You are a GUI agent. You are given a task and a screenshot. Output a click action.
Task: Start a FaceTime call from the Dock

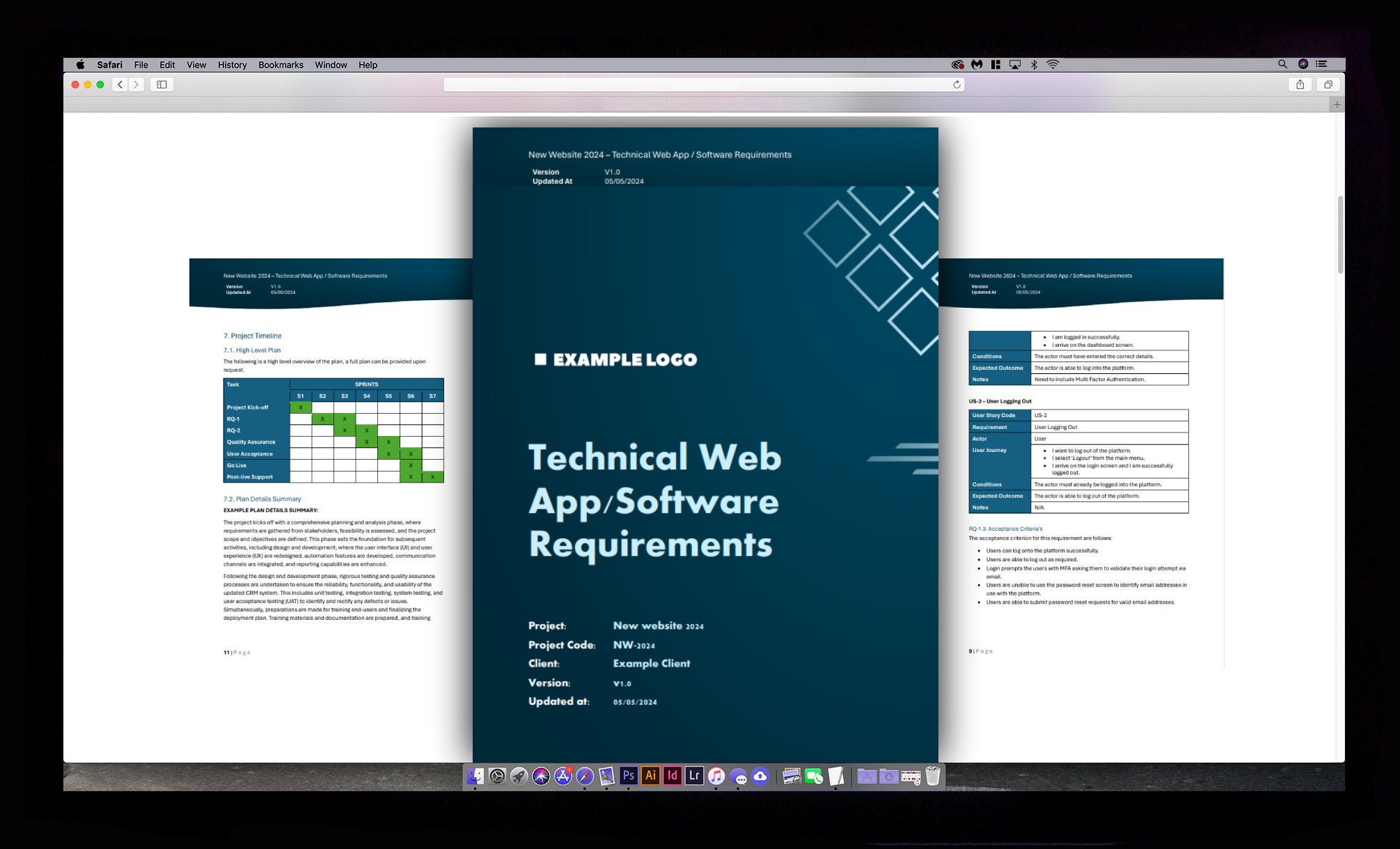point(813,775)
